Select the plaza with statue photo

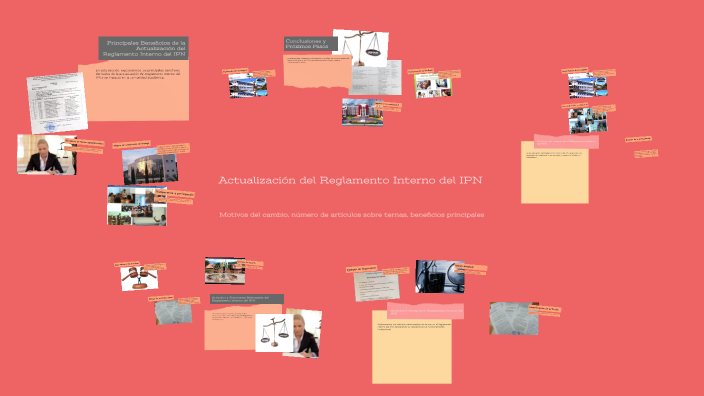[225, 271]
